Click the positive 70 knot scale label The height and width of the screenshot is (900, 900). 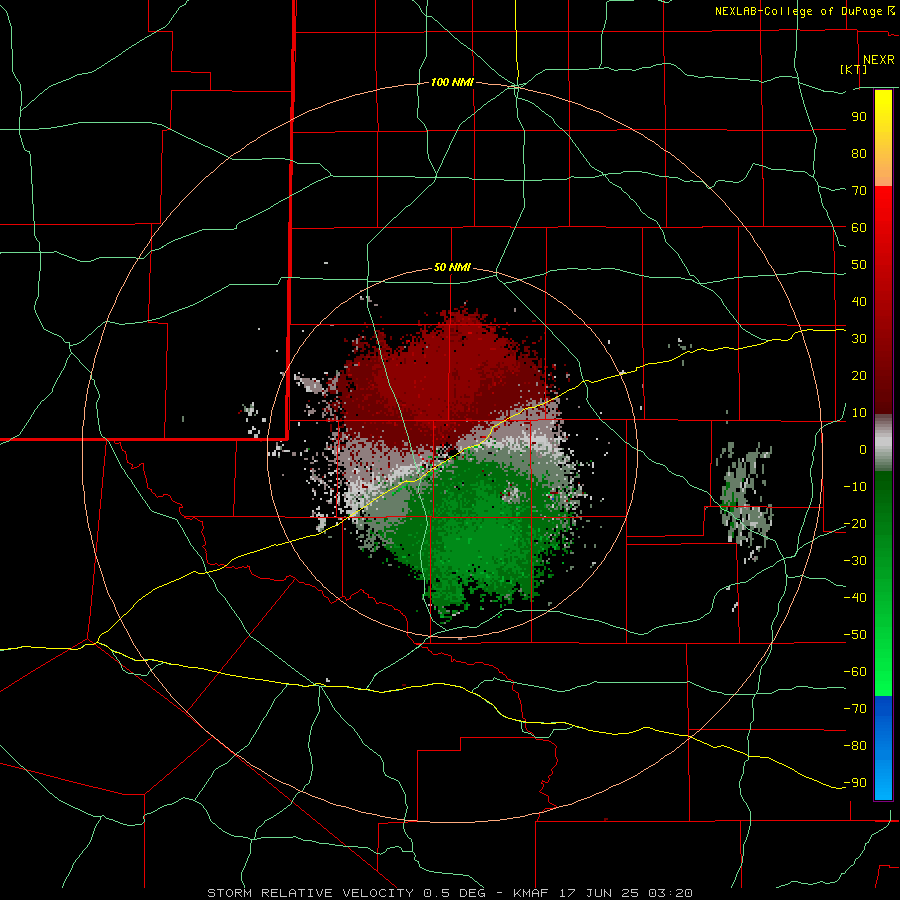click(x=859, y=191)
